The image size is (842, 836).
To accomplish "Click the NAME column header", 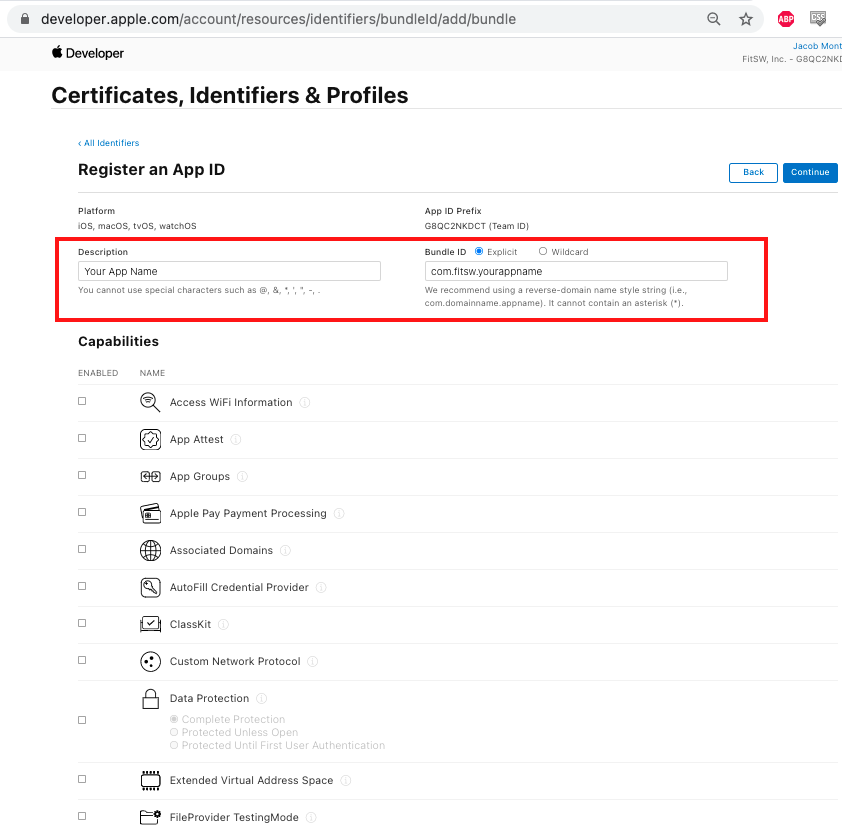I will tap(153, 373).
